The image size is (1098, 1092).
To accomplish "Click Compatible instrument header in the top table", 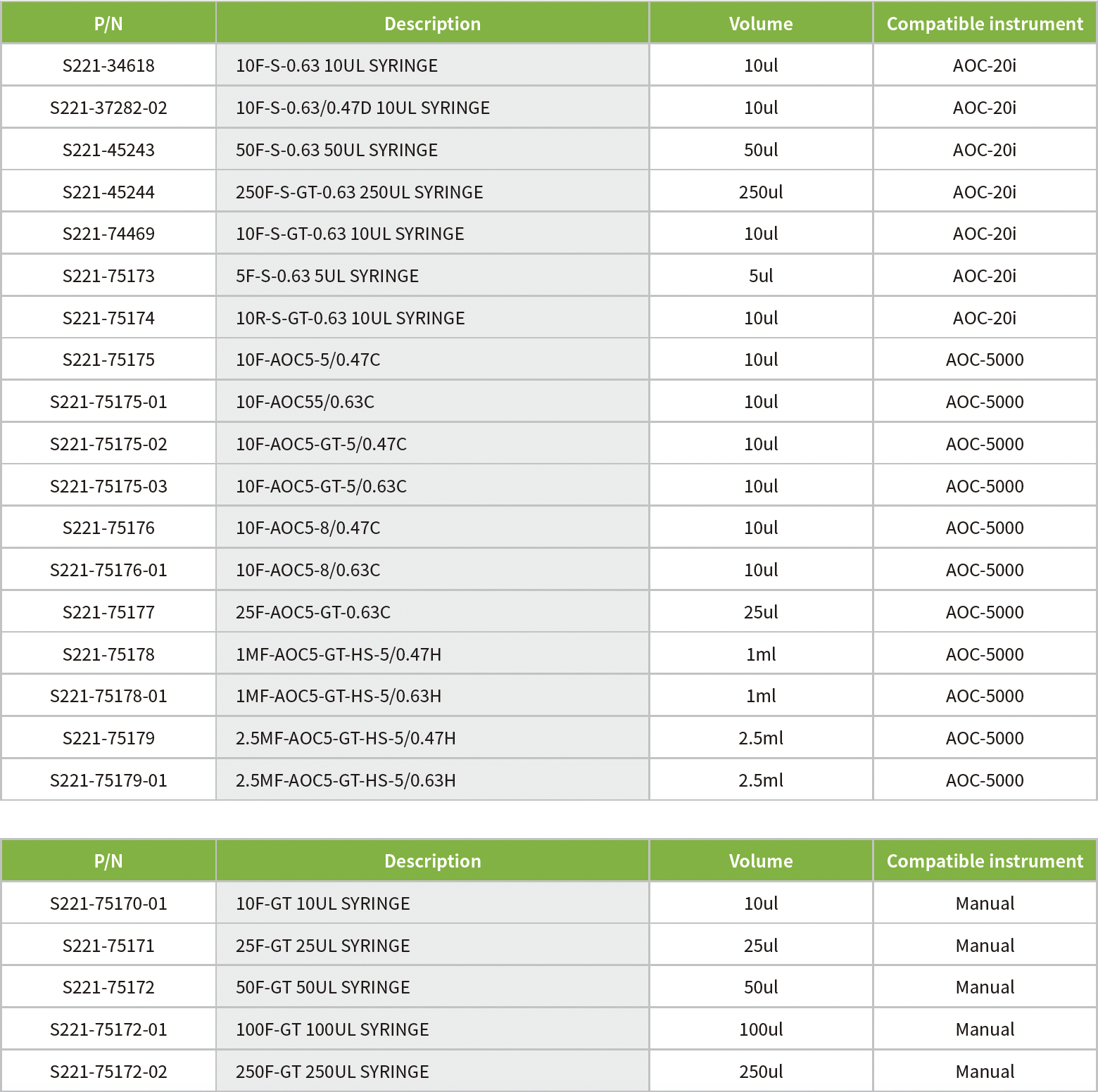I will coord(984,24).
